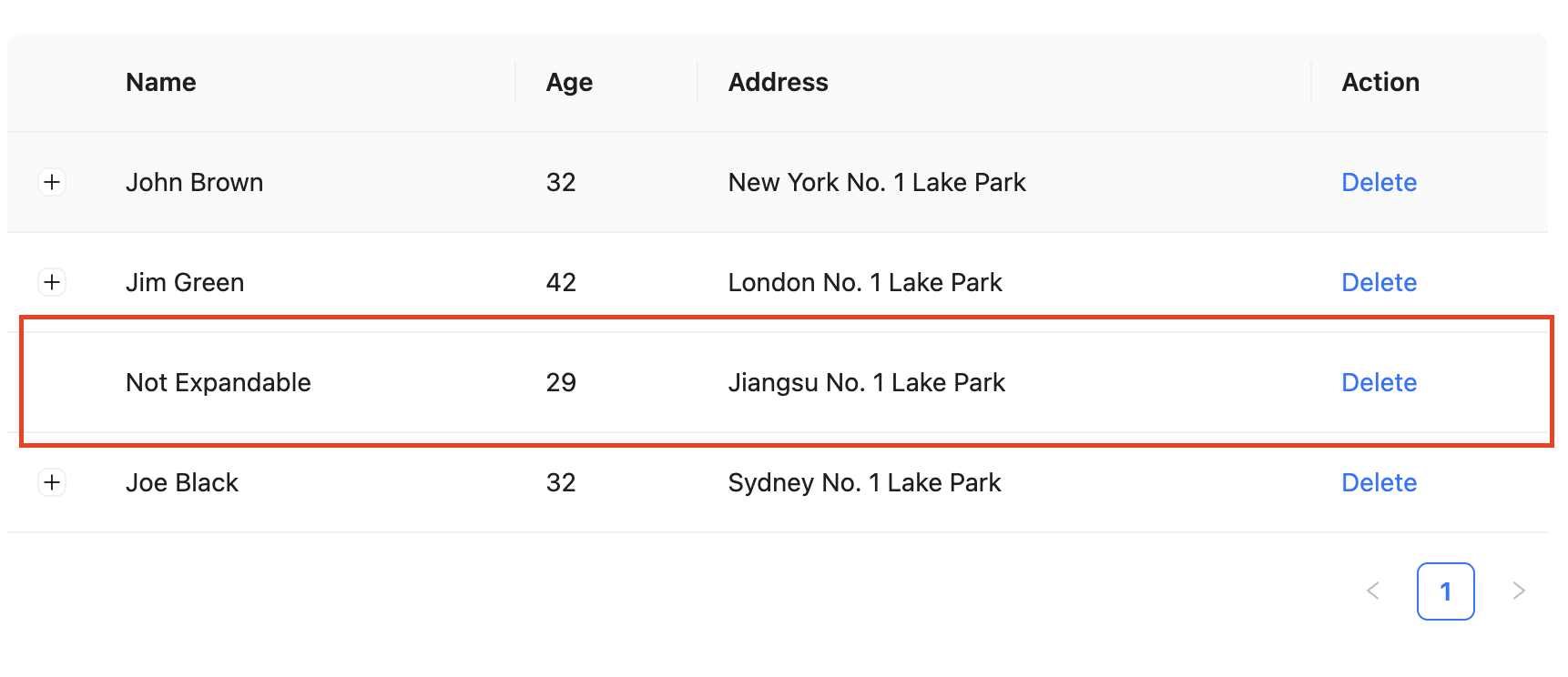Delete the Joe Black entry

[1379, 482]
